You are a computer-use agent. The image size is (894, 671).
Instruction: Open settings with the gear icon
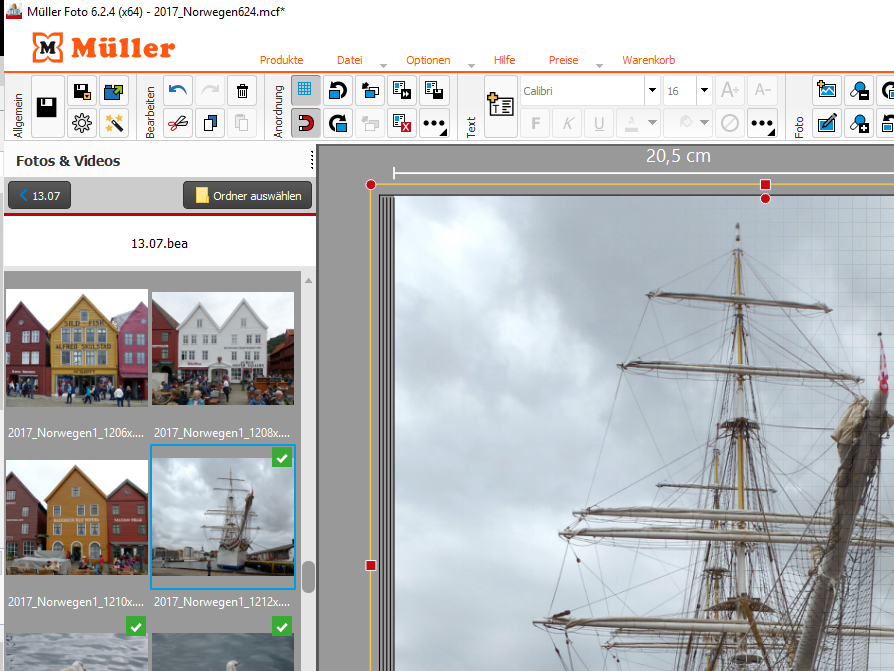coord(83,124)
